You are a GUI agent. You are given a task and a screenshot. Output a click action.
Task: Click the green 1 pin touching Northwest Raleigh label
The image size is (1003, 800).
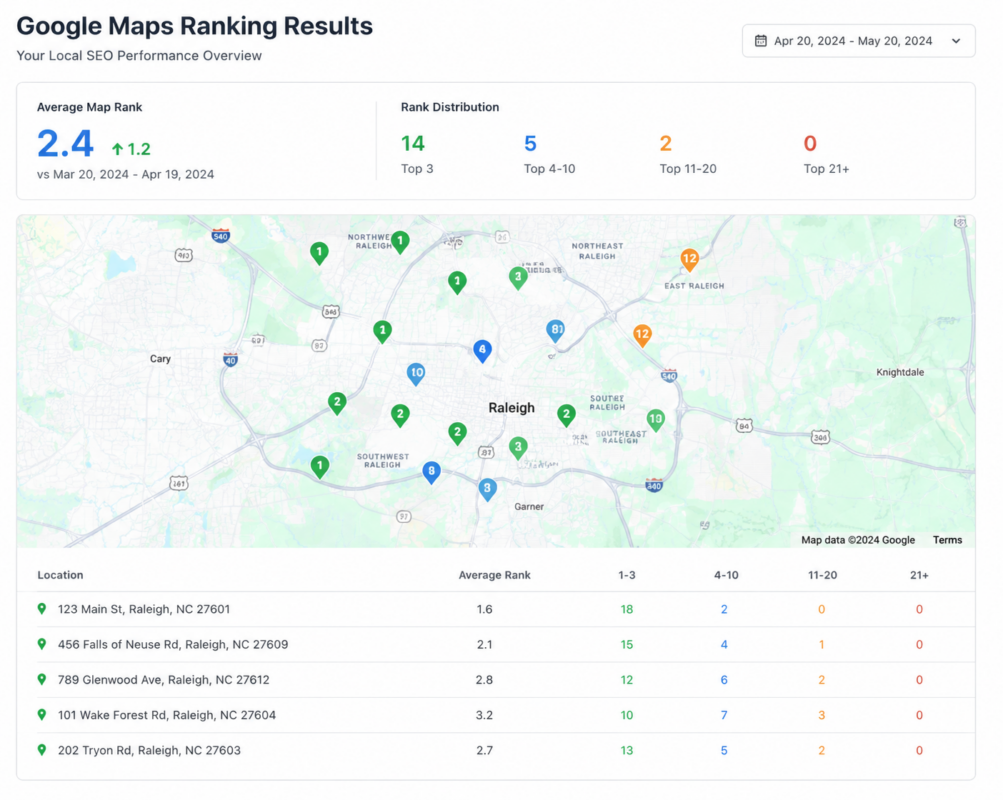(x=400, y=242)
